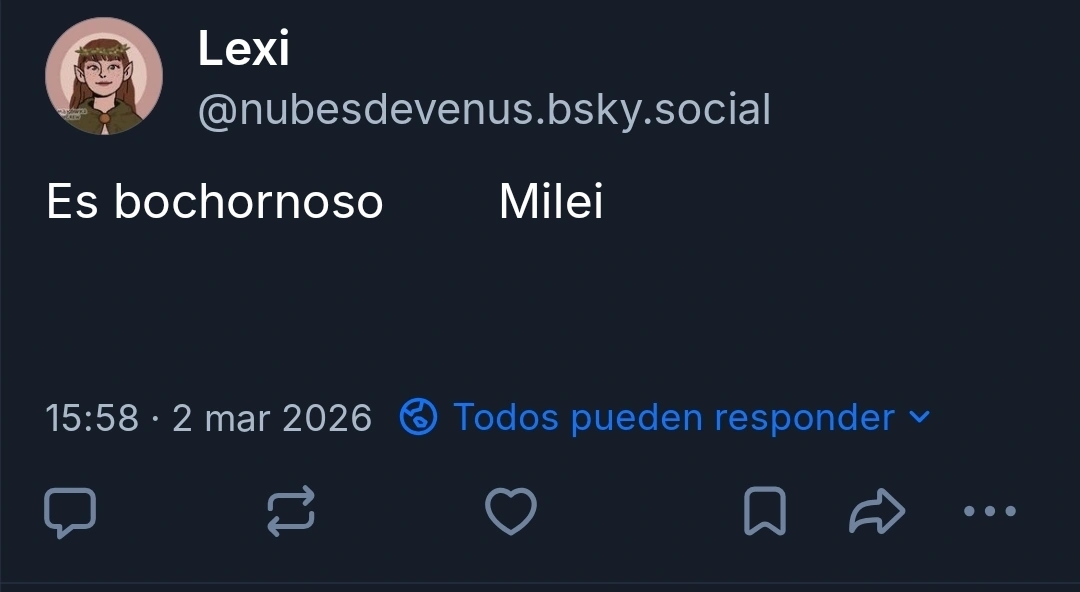1080x592 pixels.
Task: Save the post with the bookmark icon
Action: (x=765, y=511)
